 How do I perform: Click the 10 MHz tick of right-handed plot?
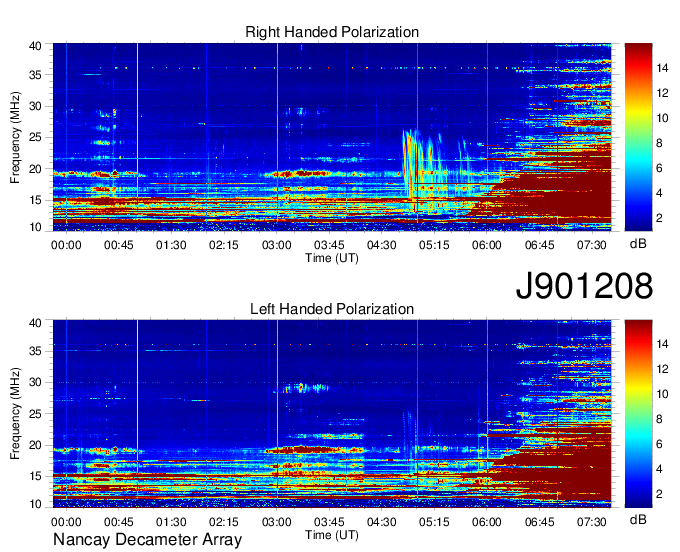click(x=35, y=227)
